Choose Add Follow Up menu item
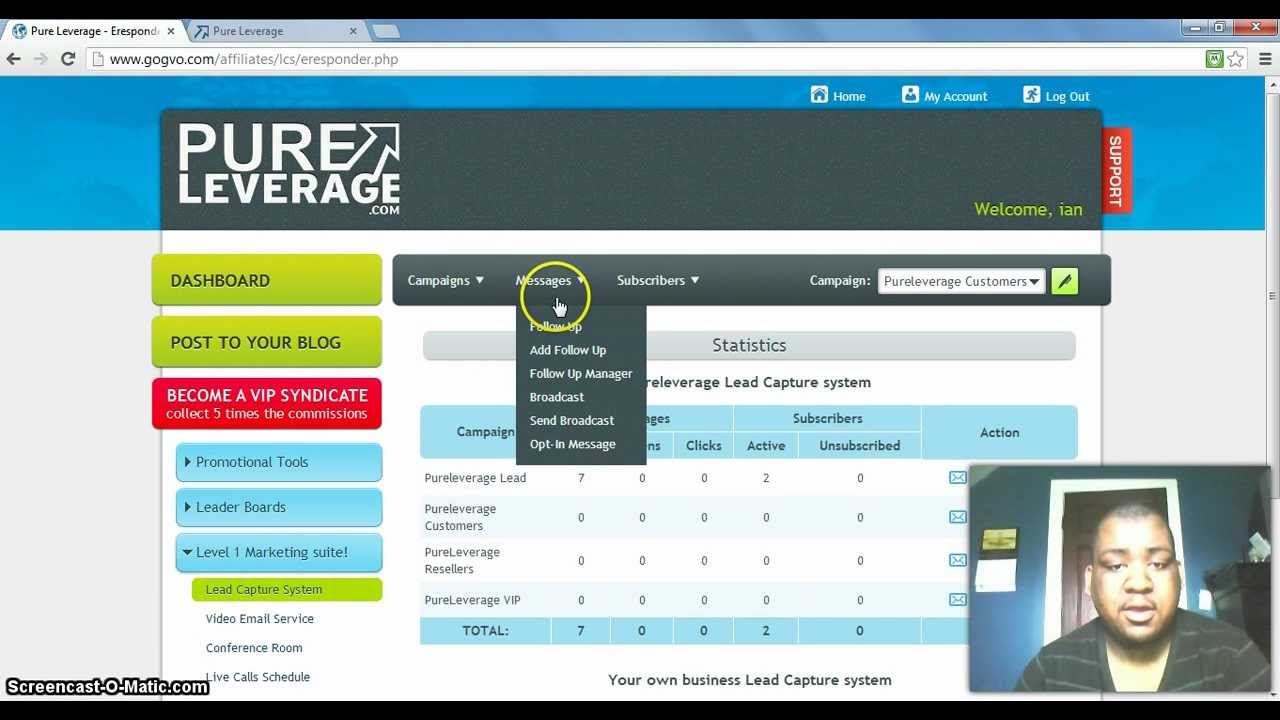The height and width of the screenshot is (720, 1280). [568, 350]
